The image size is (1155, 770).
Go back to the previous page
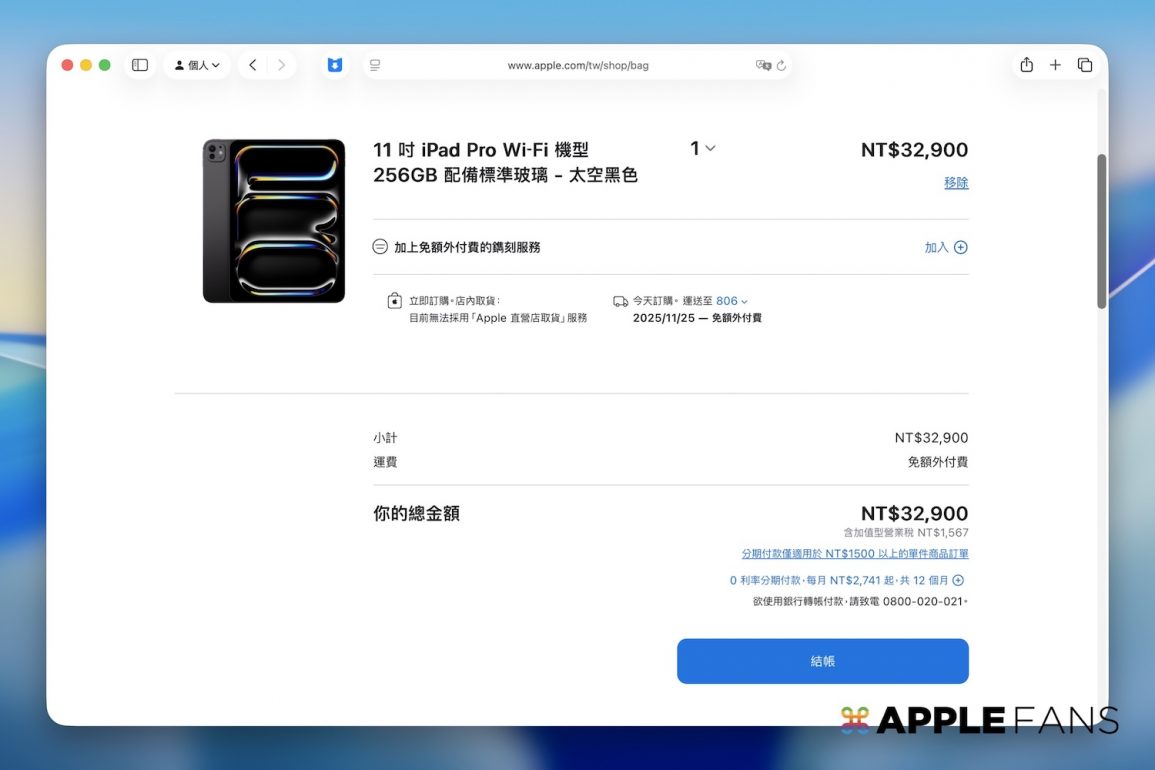point(253,65)
